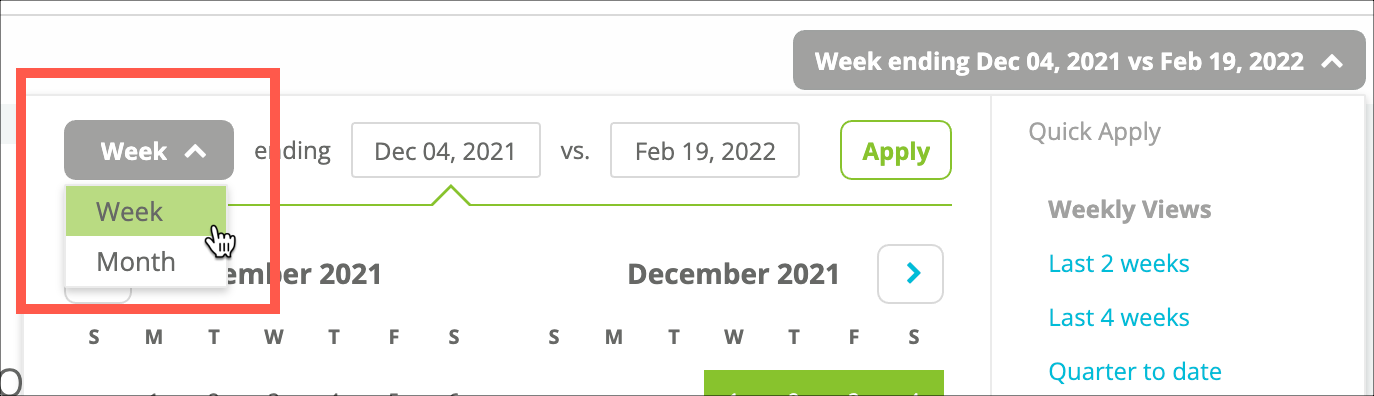Image resolution: width=1374 pixels, height=396 pixels.
Task: Click the Quick Apply panel title
Action: click(1095, 132)
